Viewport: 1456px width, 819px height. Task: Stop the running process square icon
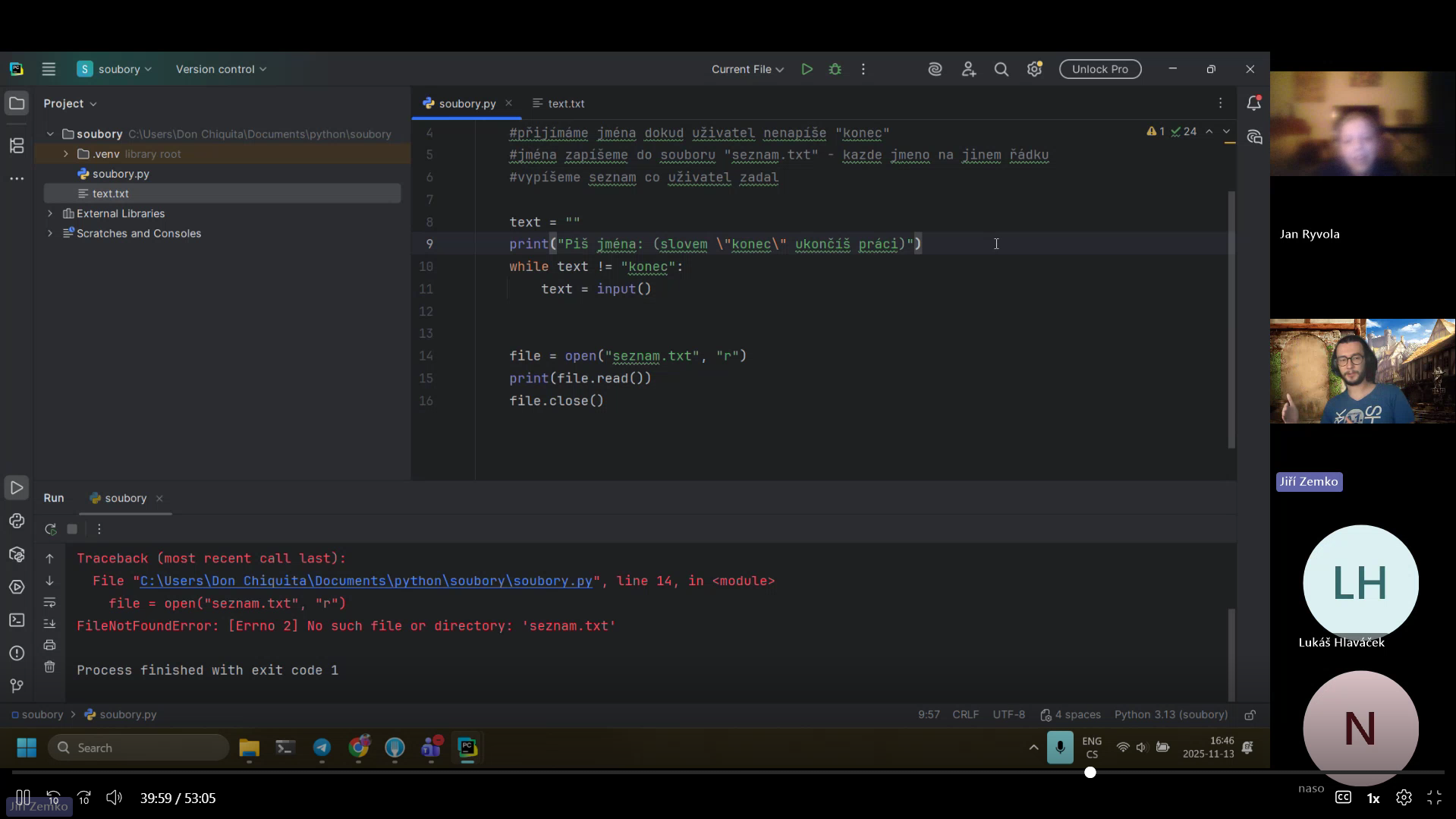click(72, 529)
